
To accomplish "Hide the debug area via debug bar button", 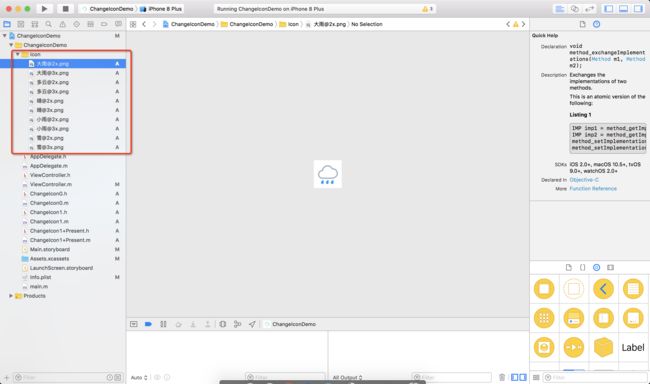I will click(x=133, y=324).
